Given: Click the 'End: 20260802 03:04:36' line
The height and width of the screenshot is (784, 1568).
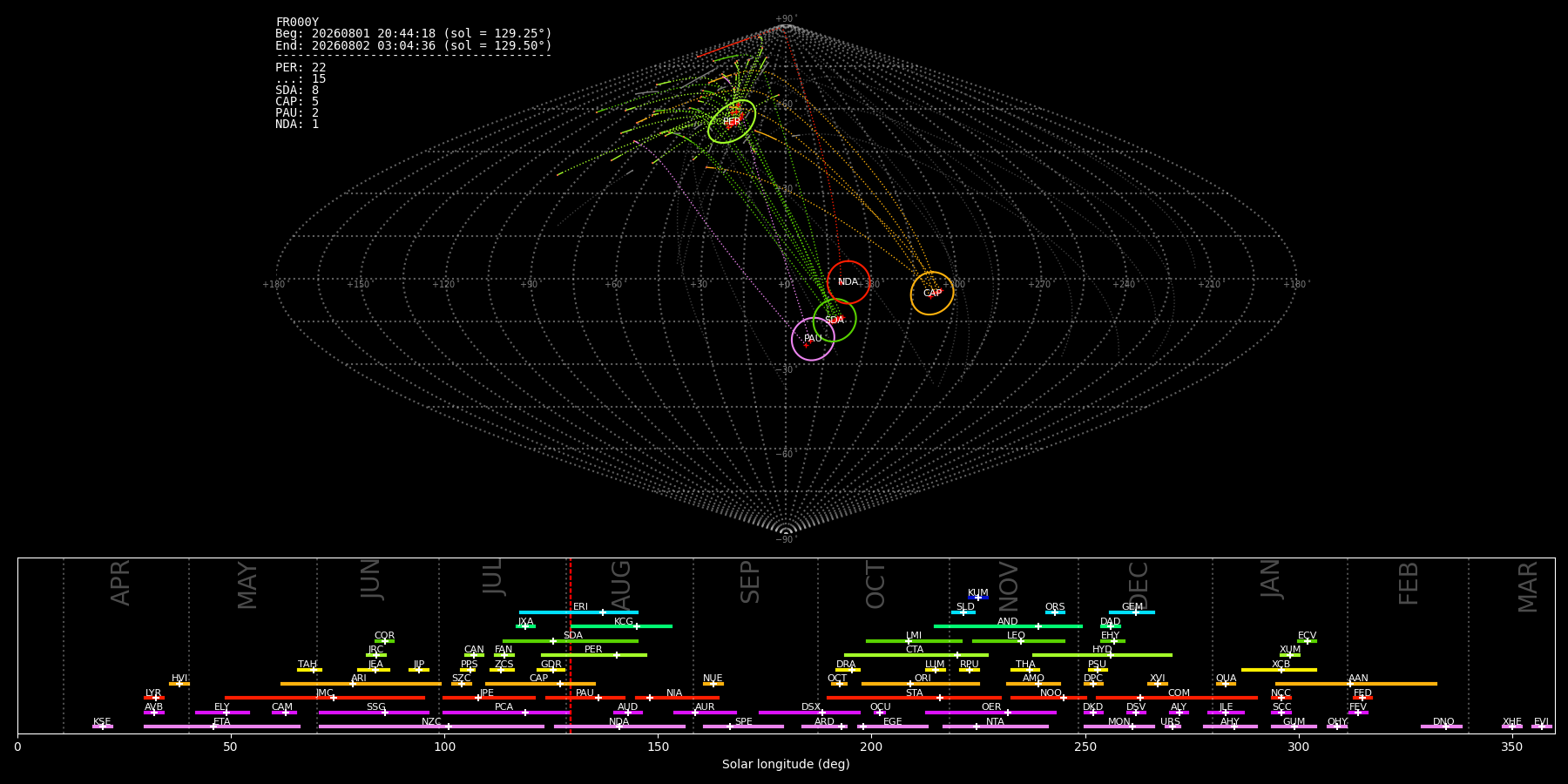Looking at the screenshot, I should [x=414, y=45].
